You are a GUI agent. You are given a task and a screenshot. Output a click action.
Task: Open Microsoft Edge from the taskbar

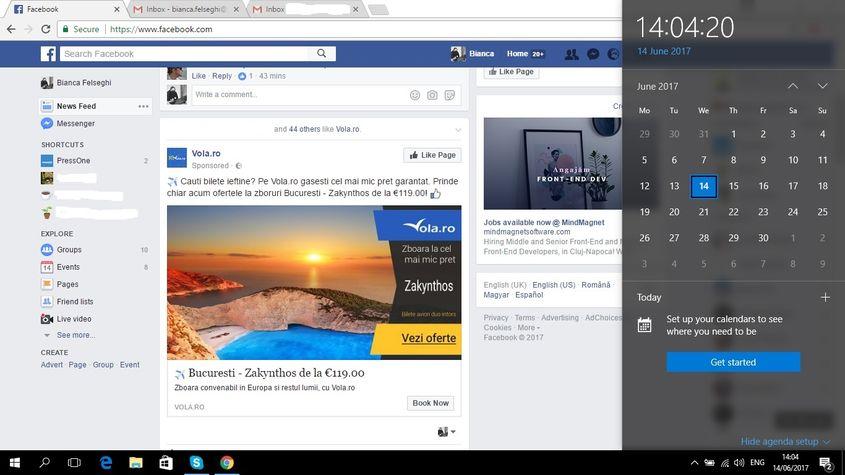tap(105, 463)
